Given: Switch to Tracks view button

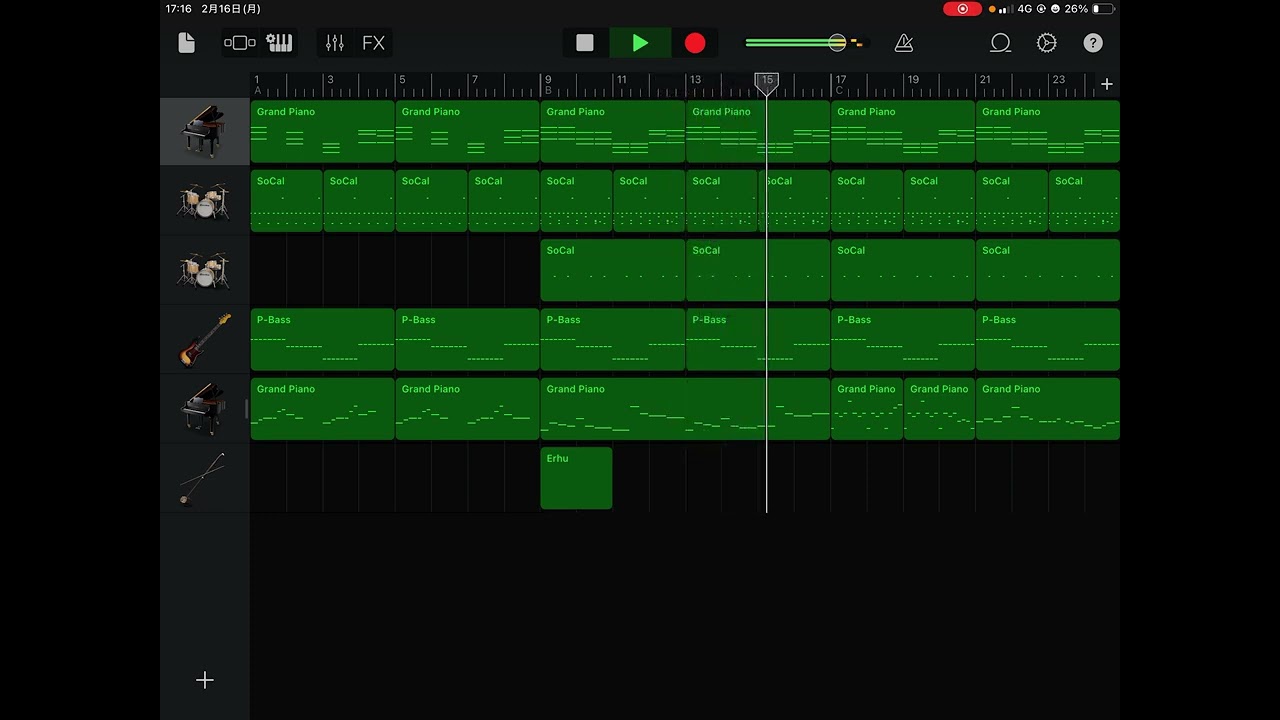Looking at the screenshot, I should pyautogui.click(x=240, y=43).
